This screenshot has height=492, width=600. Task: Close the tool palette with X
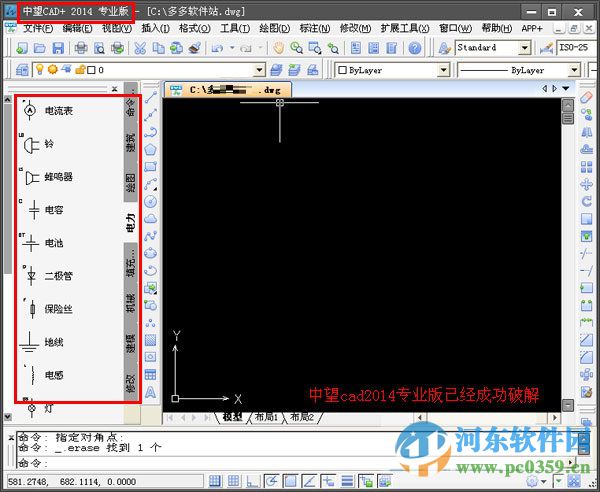pos(114,89)
